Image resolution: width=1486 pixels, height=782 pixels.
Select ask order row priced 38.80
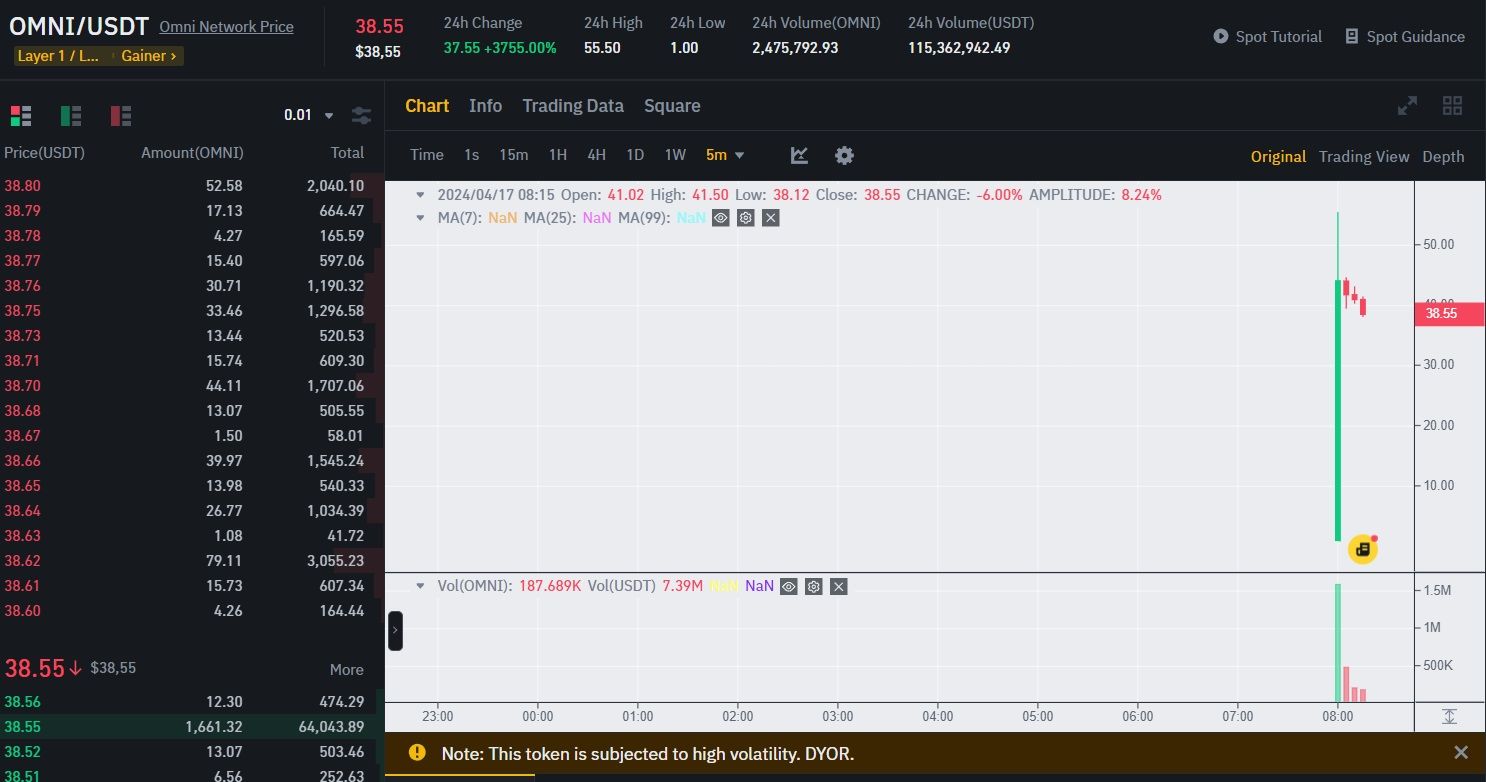[x=192, y=185]
